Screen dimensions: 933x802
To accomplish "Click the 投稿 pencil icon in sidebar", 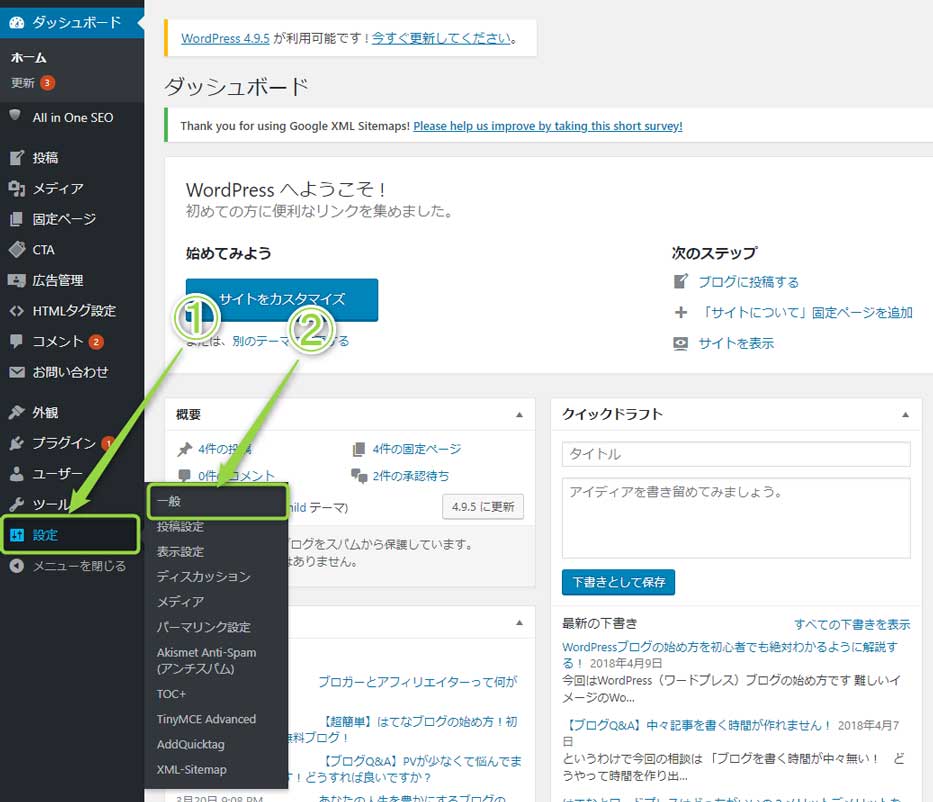I will click(17, 158).
